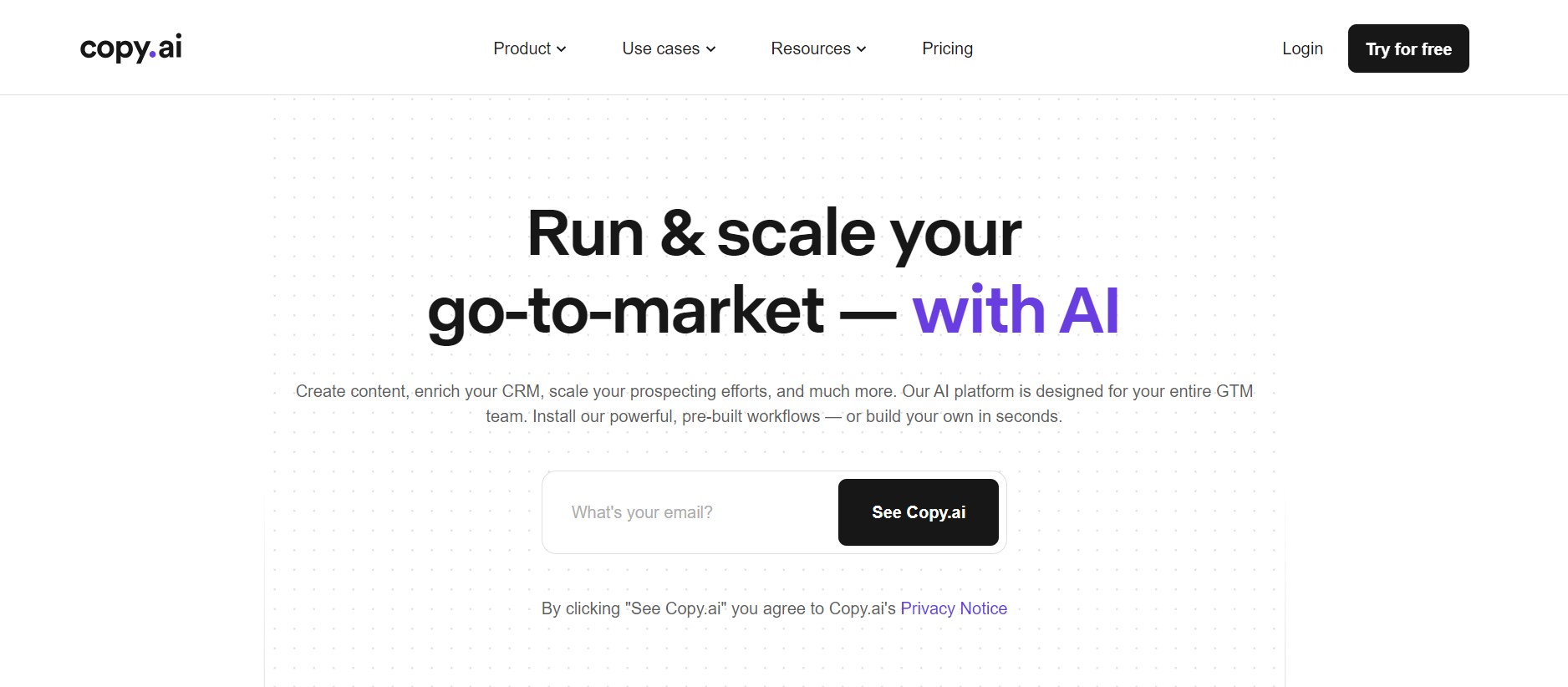Open the Resources menu label
Screen dimensions: 1568x687
[x=810, y=48]
